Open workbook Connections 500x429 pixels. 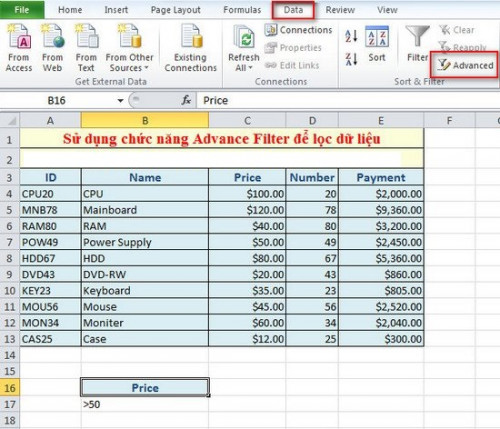299,30
